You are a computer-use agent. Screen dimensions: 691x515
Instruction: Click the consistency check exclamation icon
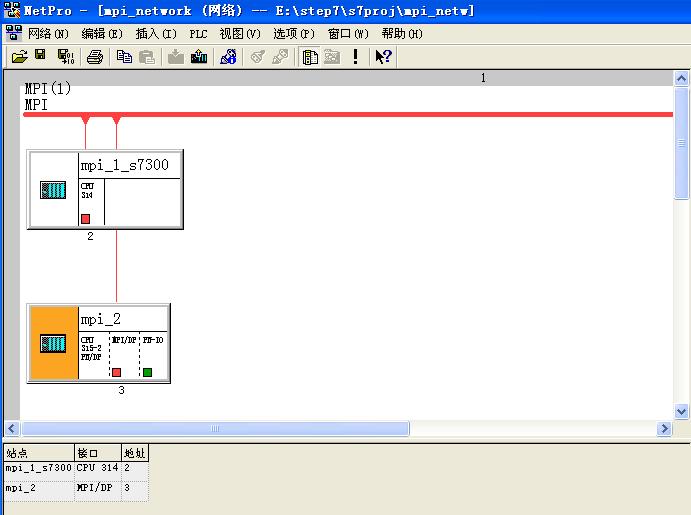355,57
